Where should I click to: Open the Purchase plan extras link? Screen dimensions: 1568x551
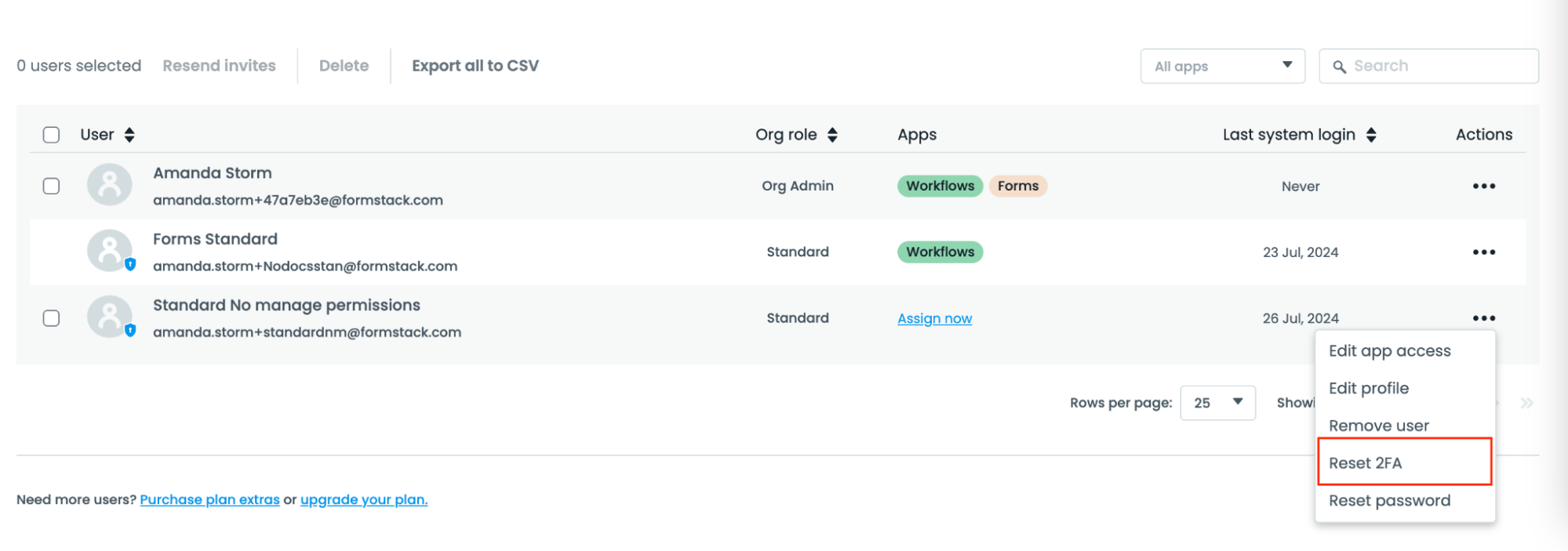click(209, 500)
